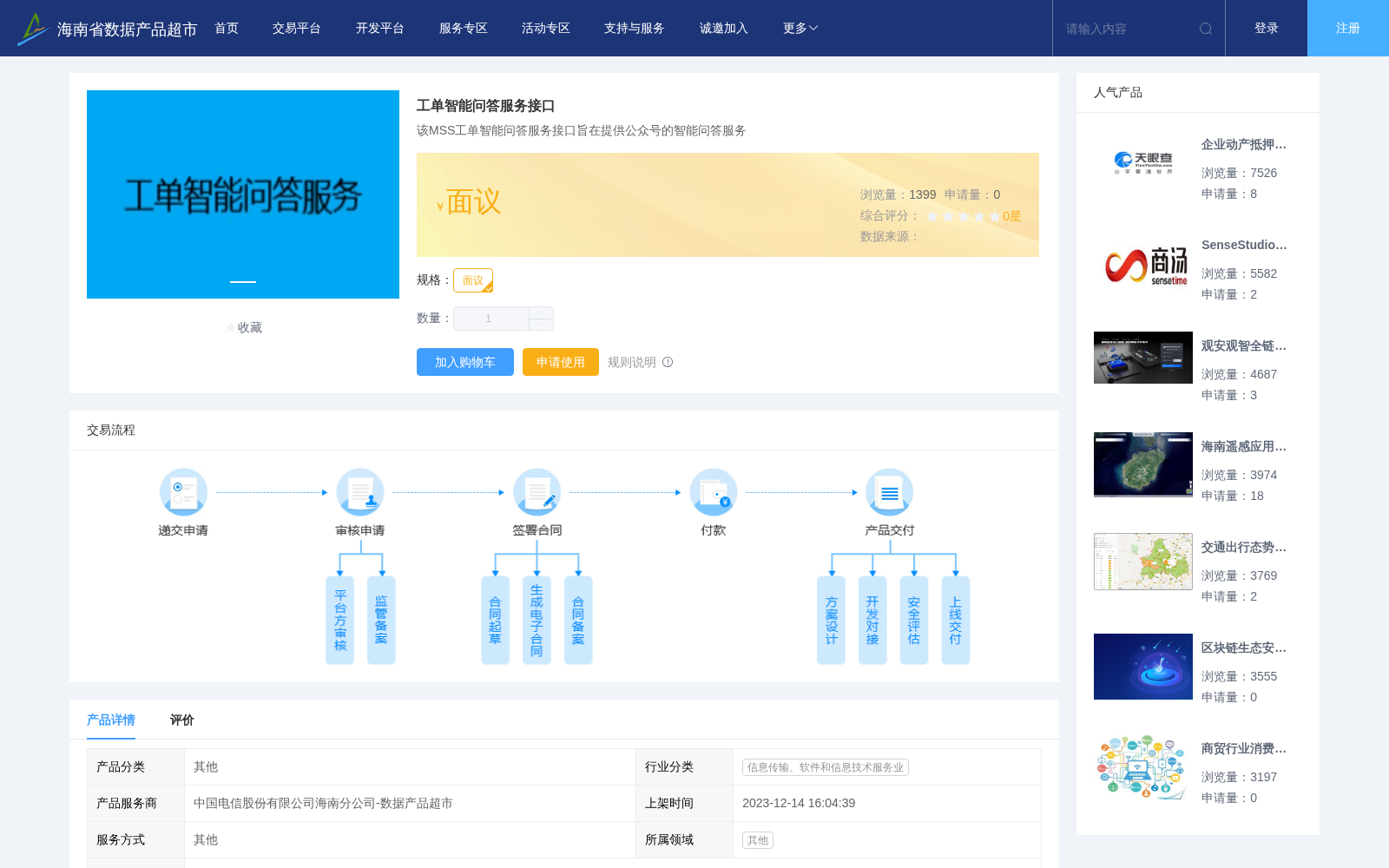
Task: Click the 加入购物车 button
Action: point(465,362)
